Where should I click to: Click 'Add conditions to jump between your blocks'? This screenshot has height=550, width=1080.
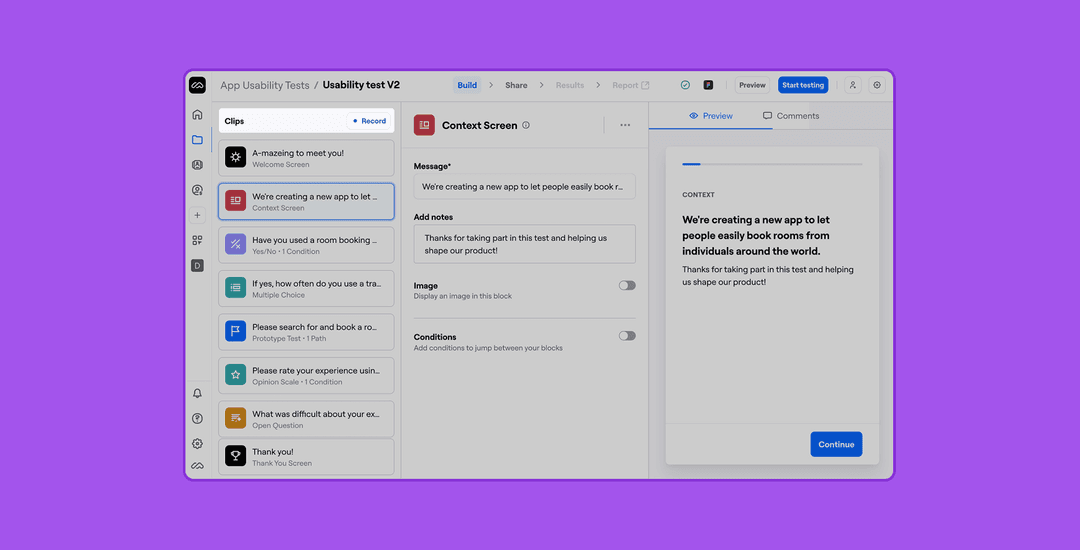click(x=488, y=348)
